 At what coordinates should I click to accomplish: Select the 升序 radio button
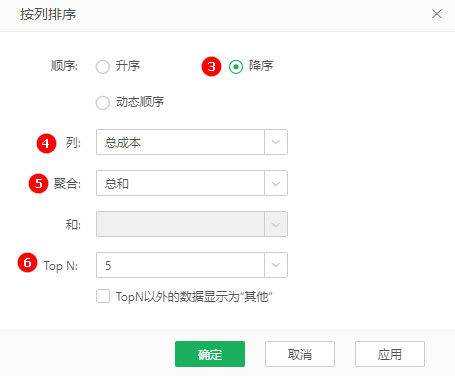click(103, 67)
